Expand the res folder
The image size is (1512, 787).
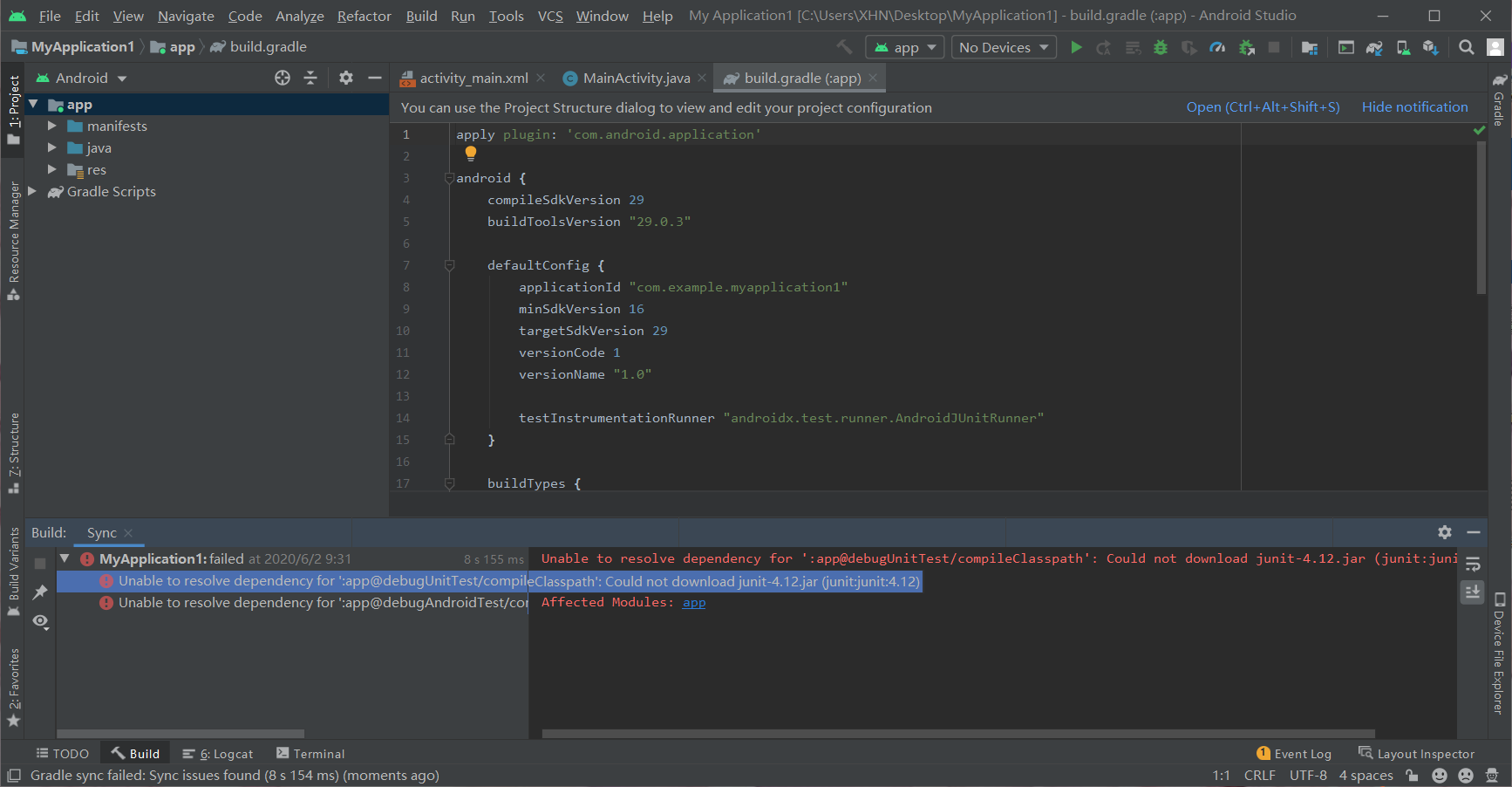tap(52, 169)
